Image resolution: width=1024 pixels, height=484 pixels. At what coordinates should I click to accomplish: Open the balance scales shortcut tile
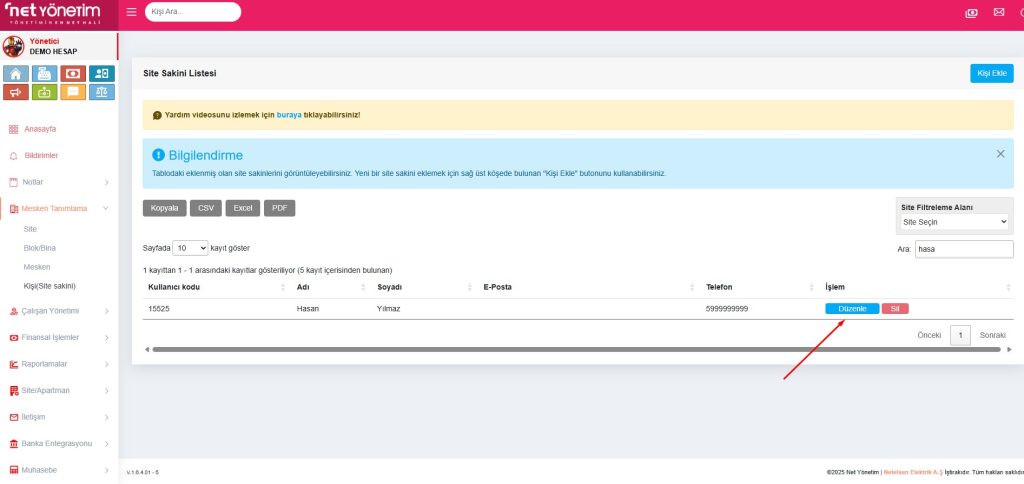[101, 92]
